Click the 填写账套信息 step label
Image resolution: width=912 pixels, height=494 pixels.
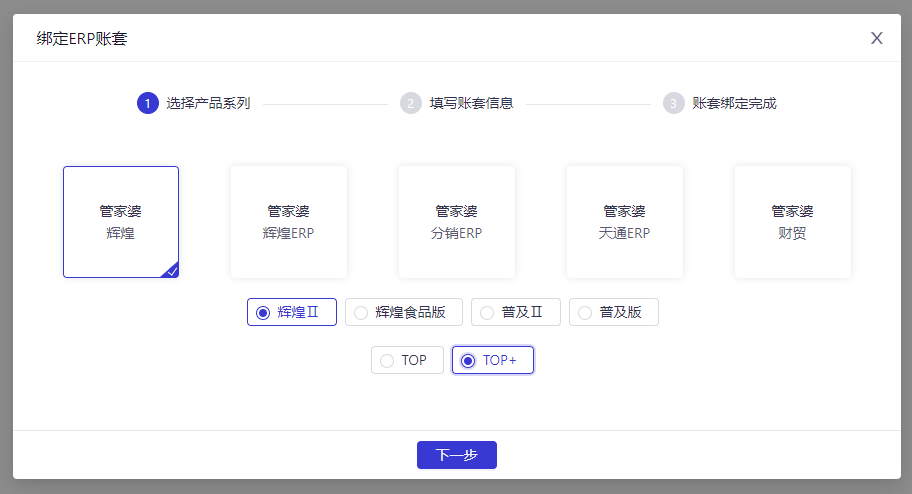(x=471, y=103)
